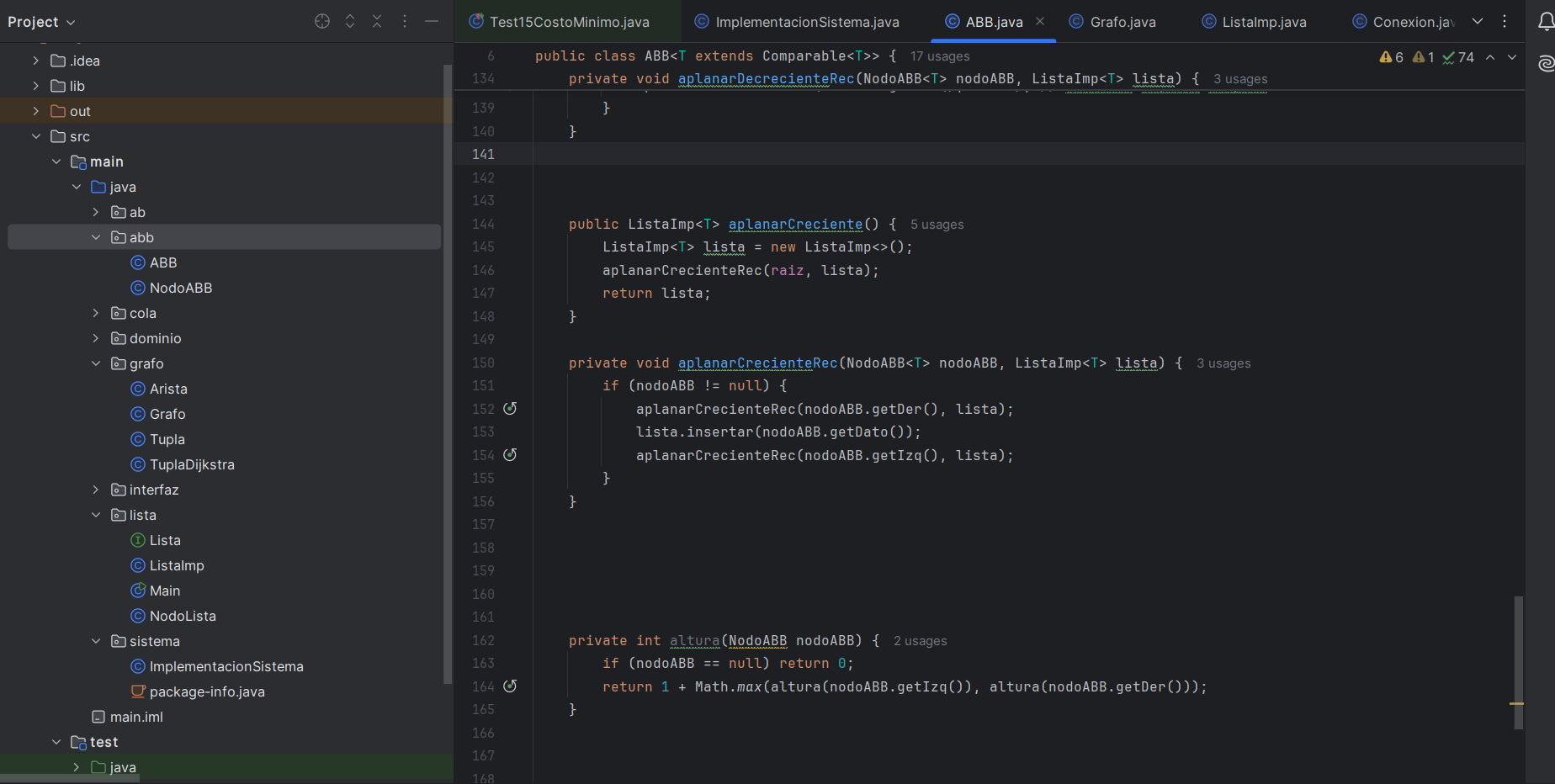
Task: Expand the out folder
Action: pos(35,111)
